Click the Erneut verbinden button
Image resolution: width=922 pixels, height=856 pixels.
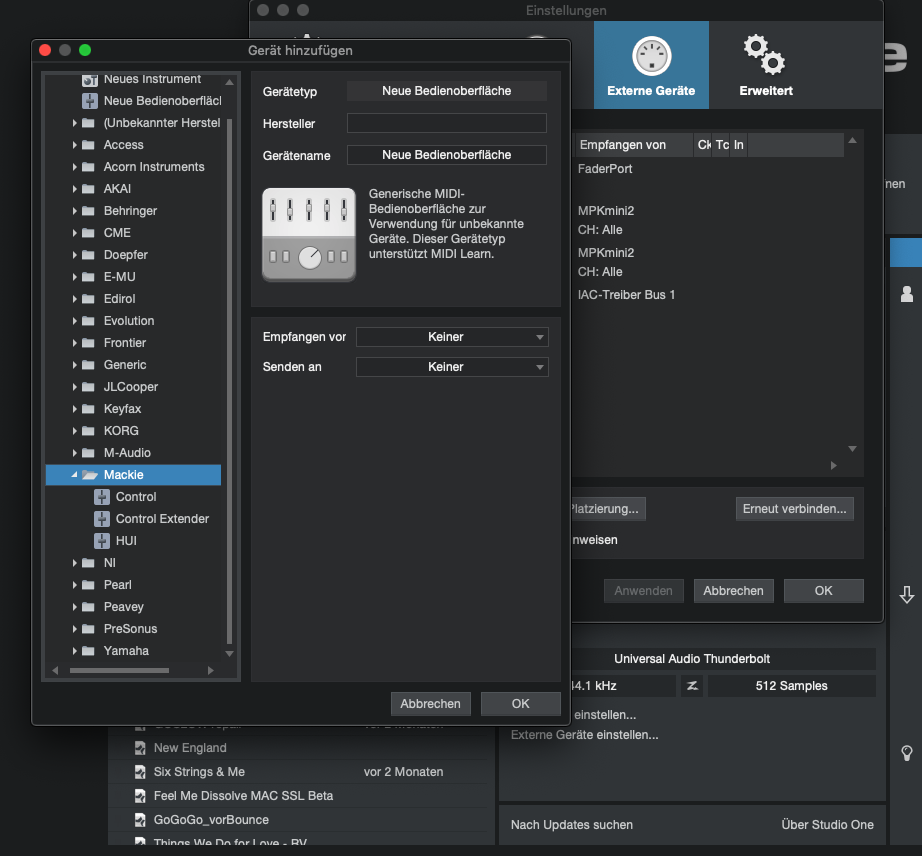794,509
